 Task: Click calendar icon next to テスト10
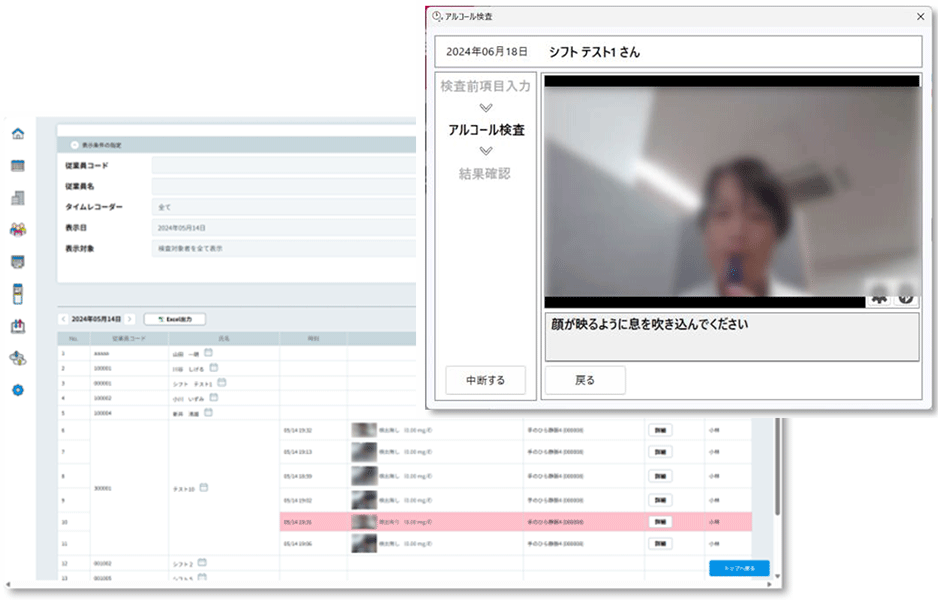coord(204,488)
